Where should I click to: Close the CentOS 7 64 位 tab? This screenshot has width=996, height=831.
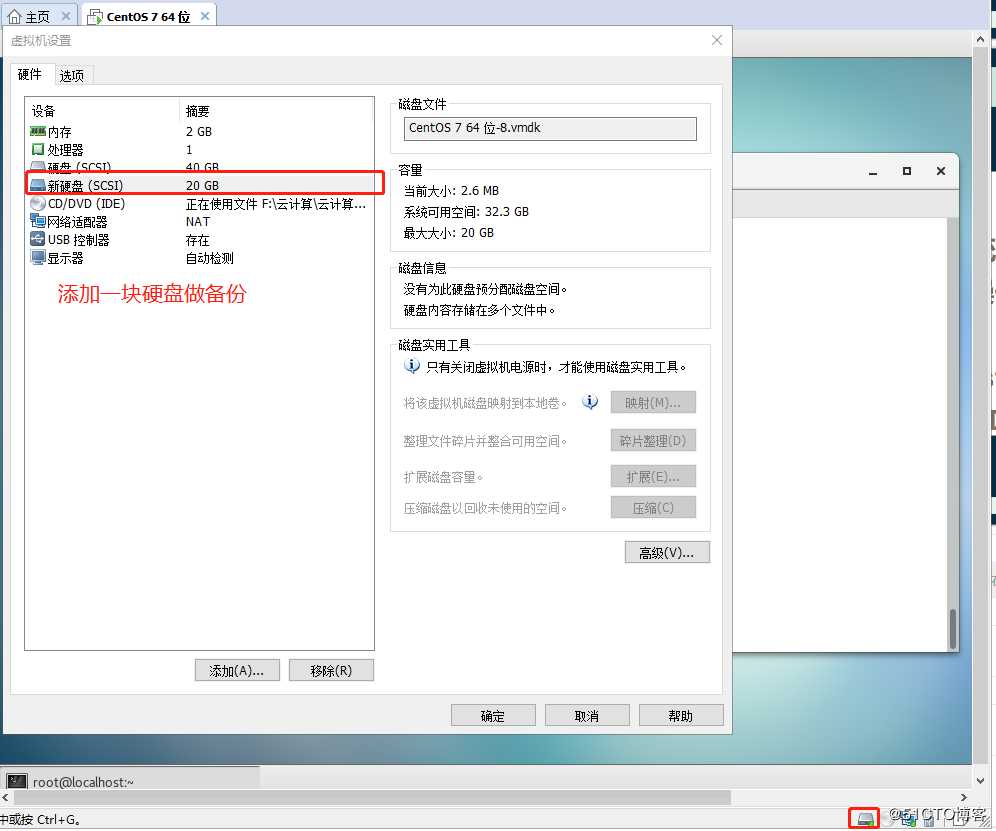click(x=205, y=17)
